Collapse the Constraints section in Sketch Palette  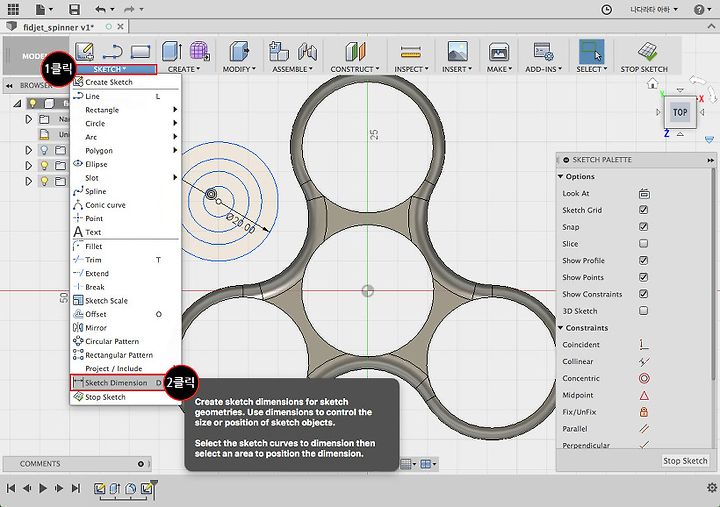coord(560,328)
